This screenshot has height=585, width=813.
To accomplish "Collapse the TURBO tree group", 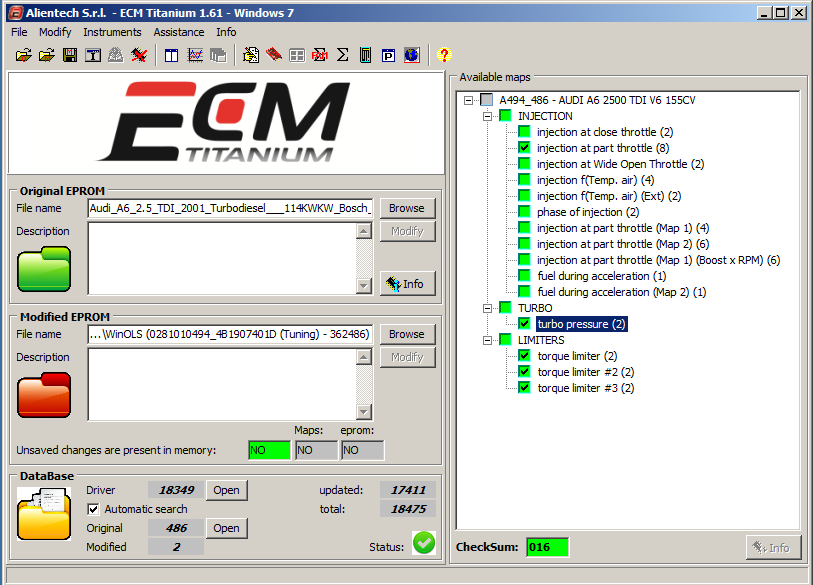I will [x=487, y=308].
